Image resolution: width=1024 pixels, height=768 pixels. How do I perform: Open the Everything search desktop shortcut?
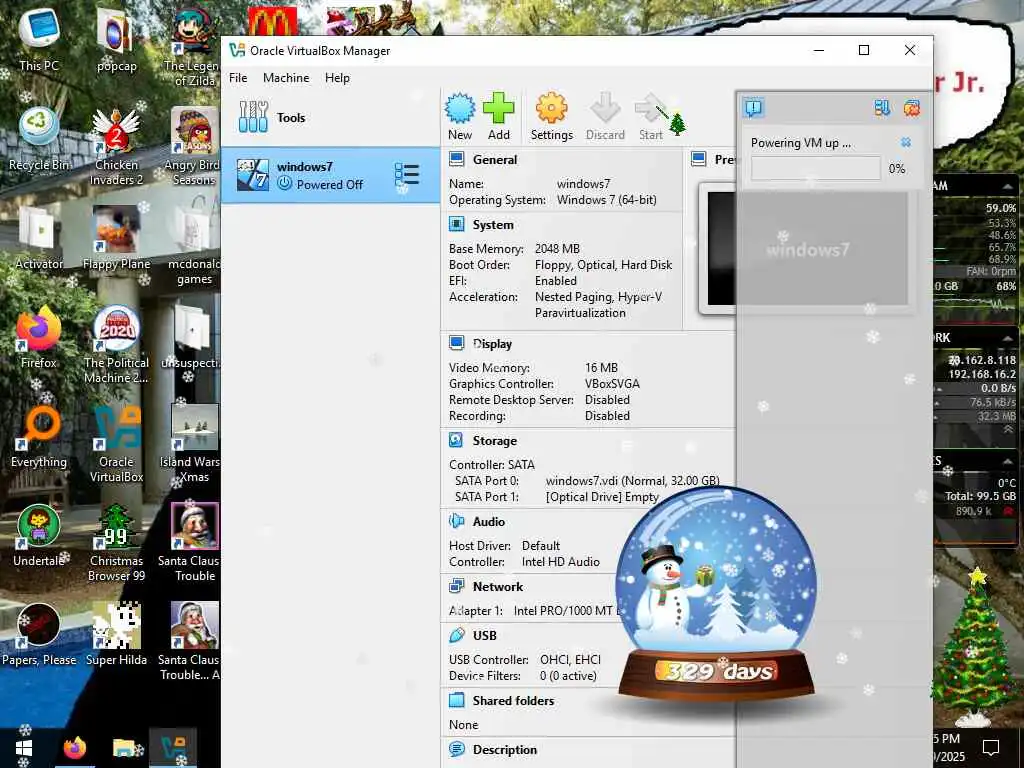[x=39, y=436]
